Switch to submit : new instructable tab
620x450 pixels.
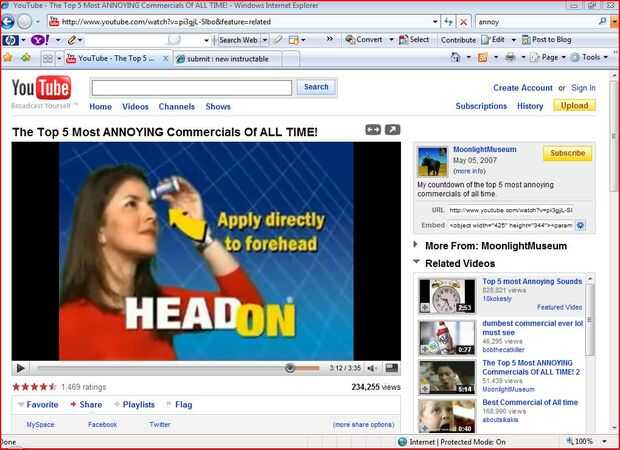click(x=227, y=59)
